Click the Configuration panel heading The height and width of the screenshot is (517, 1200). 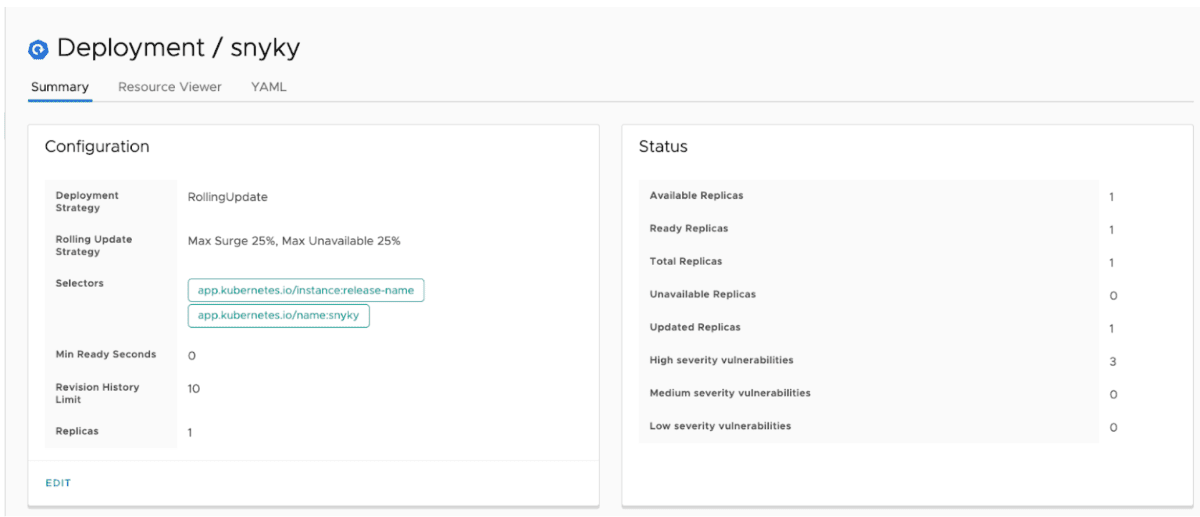(x=97, y=146)
